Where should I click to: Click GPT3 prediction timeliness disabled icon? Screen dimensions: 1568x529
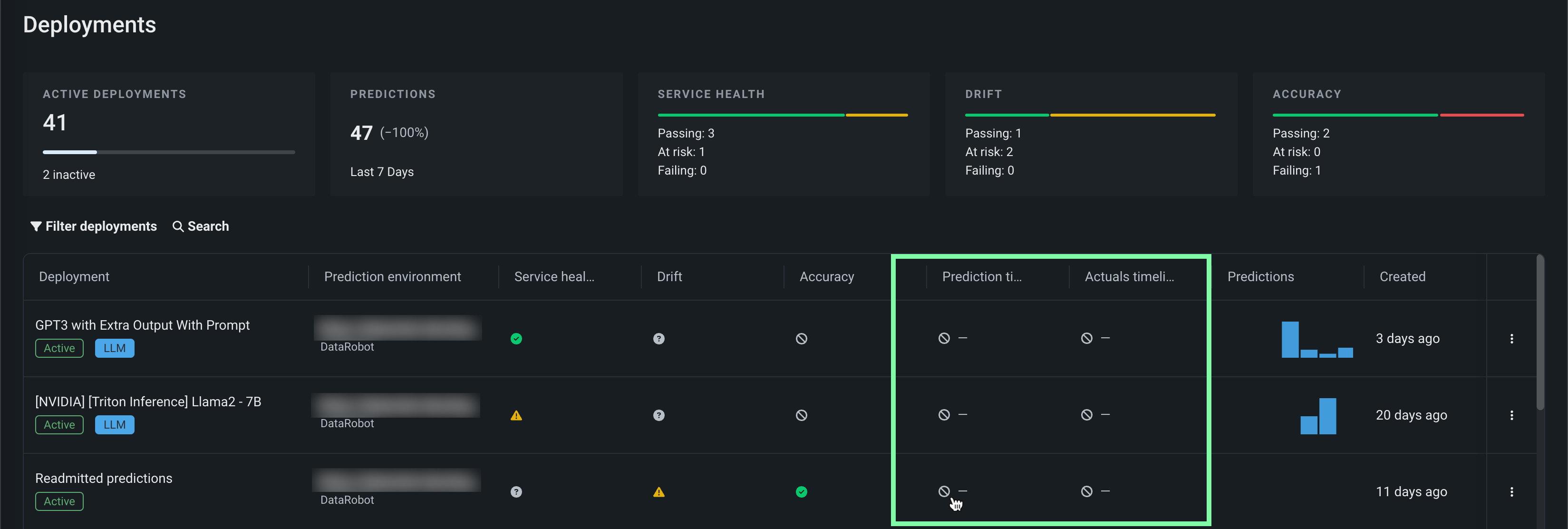[x=943, y=338]
